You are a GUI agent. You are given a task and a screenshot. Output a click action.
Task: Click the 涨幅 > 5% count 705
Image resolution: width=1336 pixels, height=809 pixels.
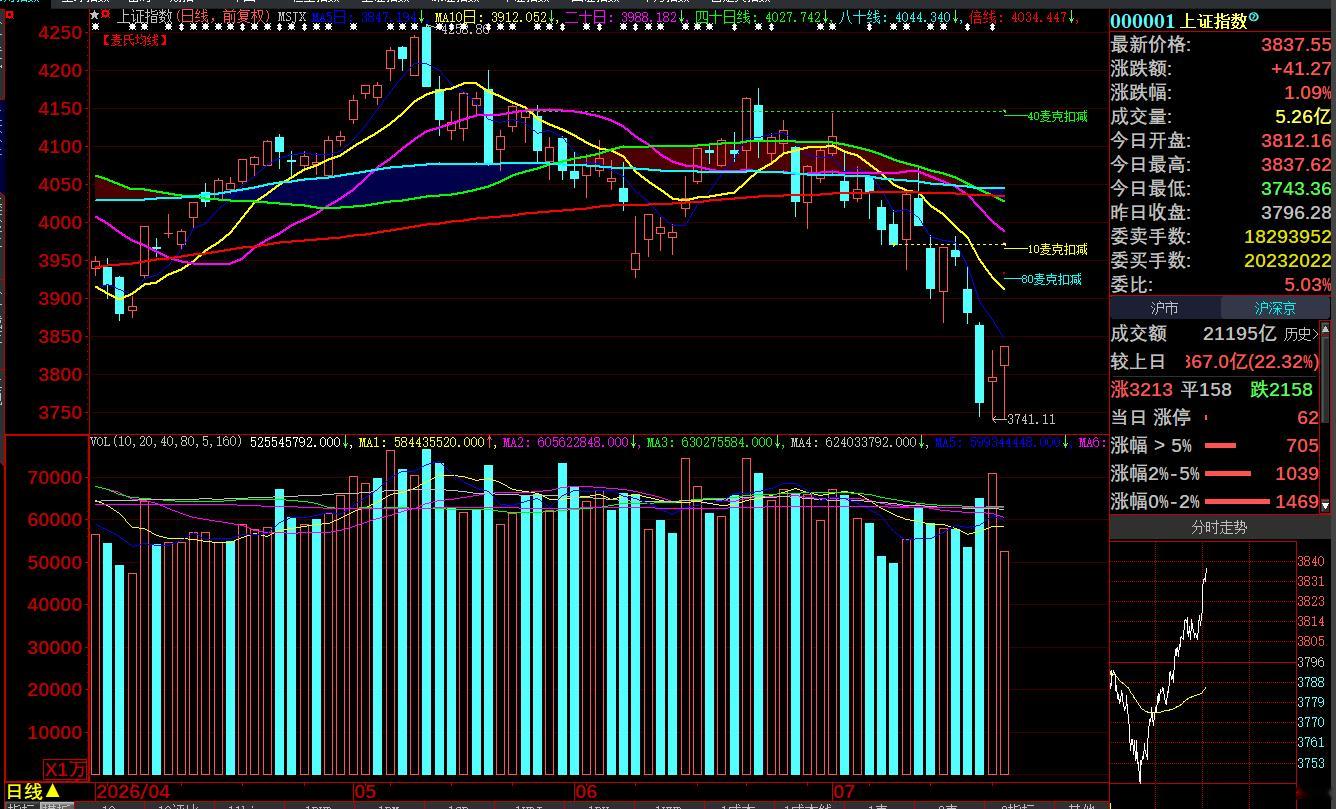click(1302, 446)
